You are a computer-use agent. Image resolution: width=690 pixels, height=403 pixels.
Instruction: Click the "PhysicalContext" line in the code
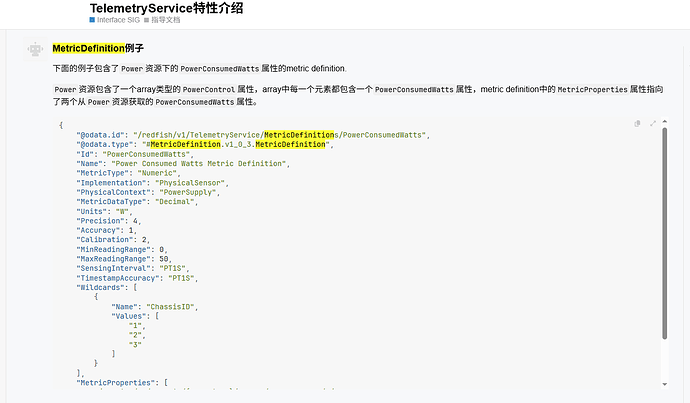tap(148, 192)
